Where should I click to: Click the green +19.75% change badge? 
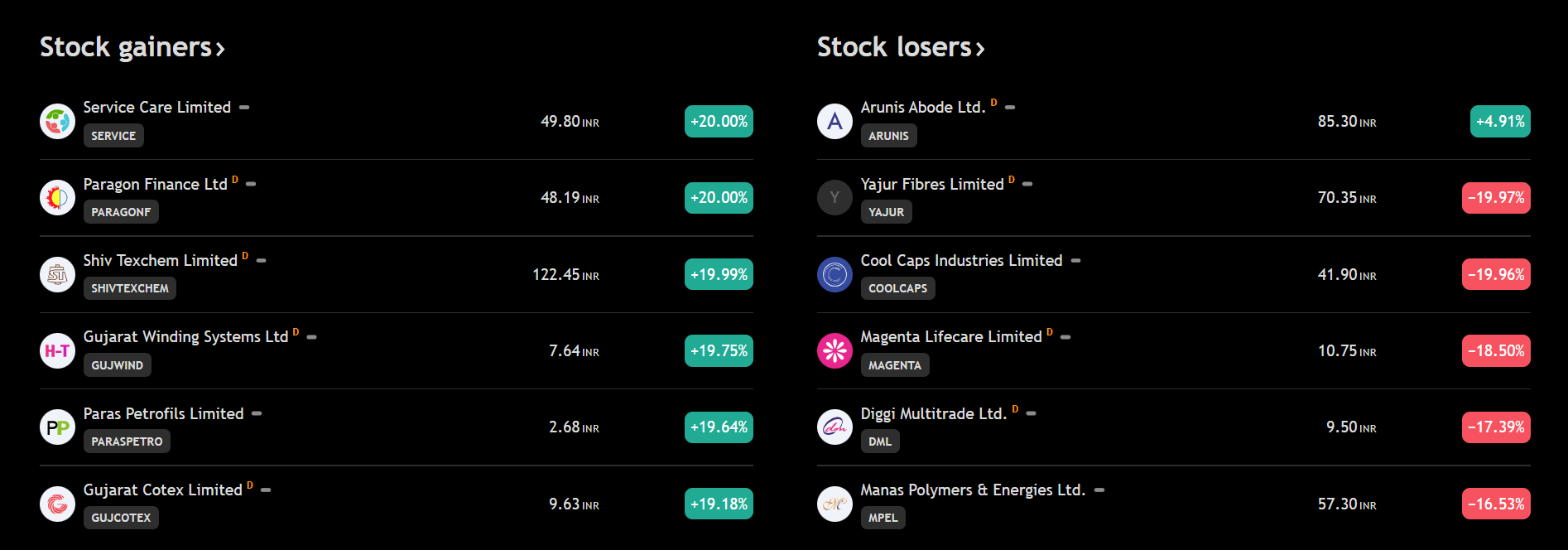(x=719, y=351)
